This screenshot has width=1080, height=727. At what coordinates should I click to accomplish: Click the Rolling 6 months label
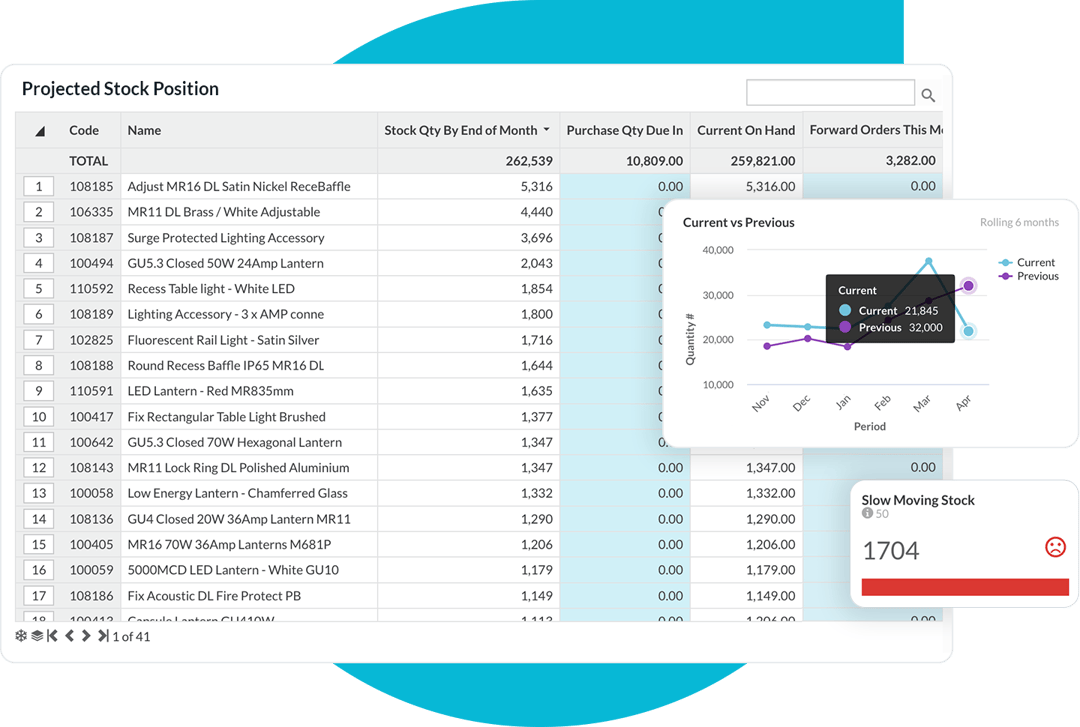pyautogui.click(x=1020, y=222)
